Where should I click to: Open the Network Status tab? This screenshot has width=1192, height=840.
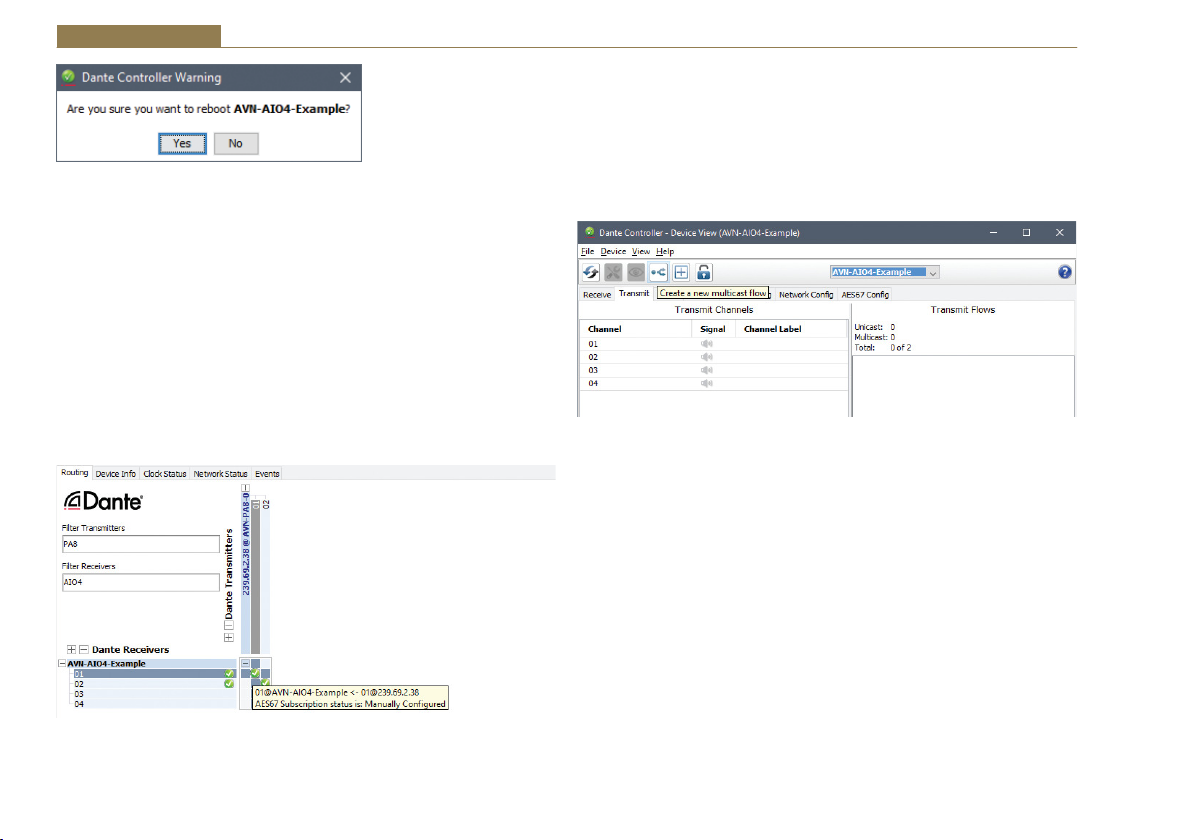[220, 474]
